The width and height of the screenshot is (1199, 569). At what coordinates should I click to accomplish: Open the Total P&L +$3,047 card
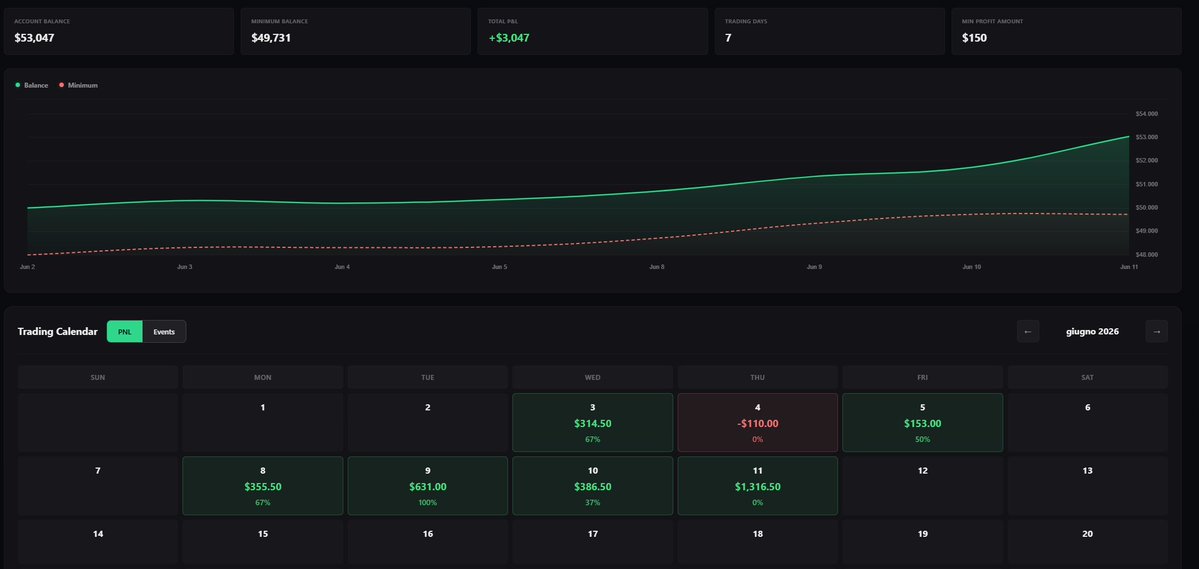(593, 31)
